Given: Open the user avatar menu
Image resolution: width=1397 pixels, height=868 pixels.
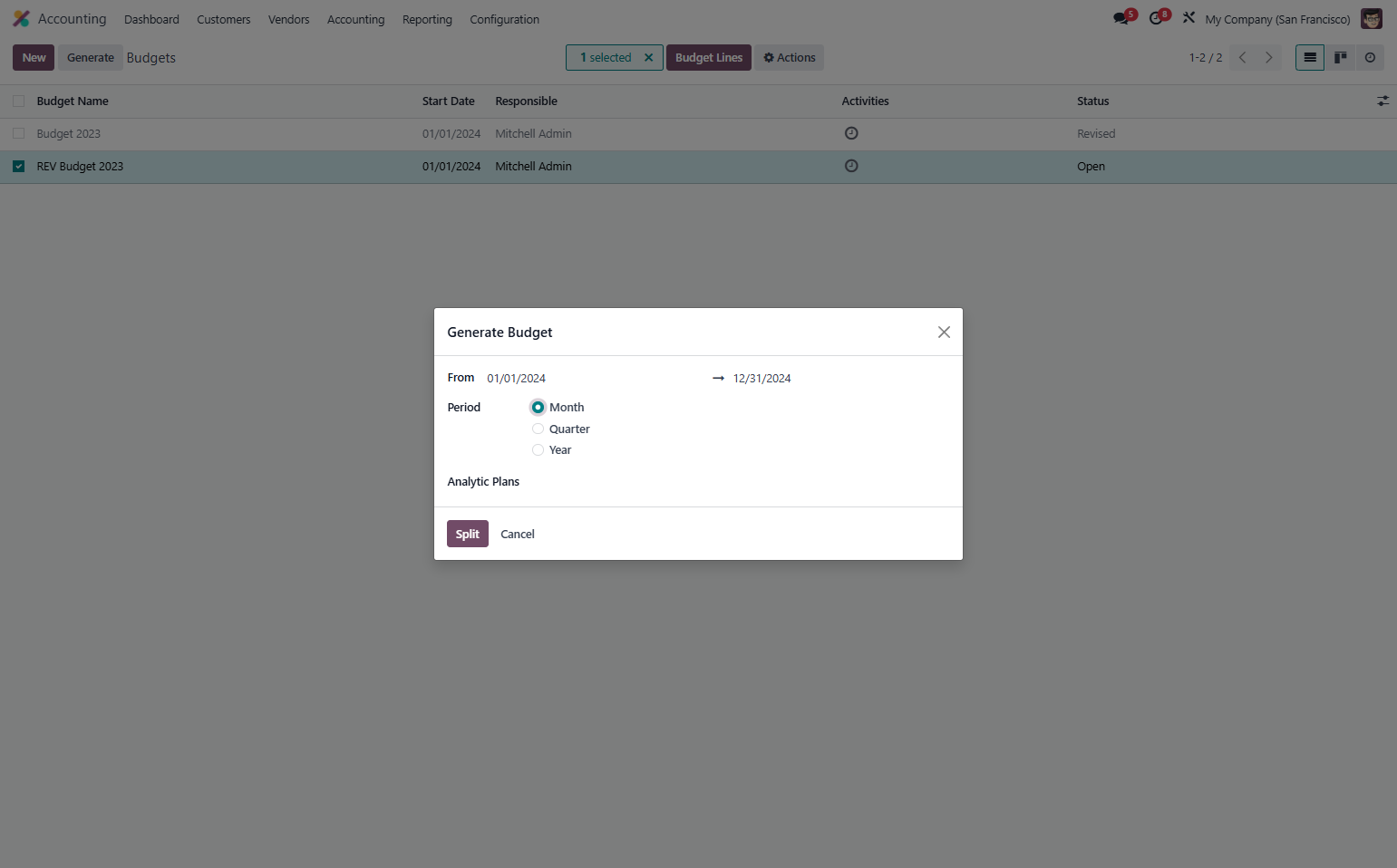Looking at the screenshot, I should pyautogui.click(x=1372, y=19).
